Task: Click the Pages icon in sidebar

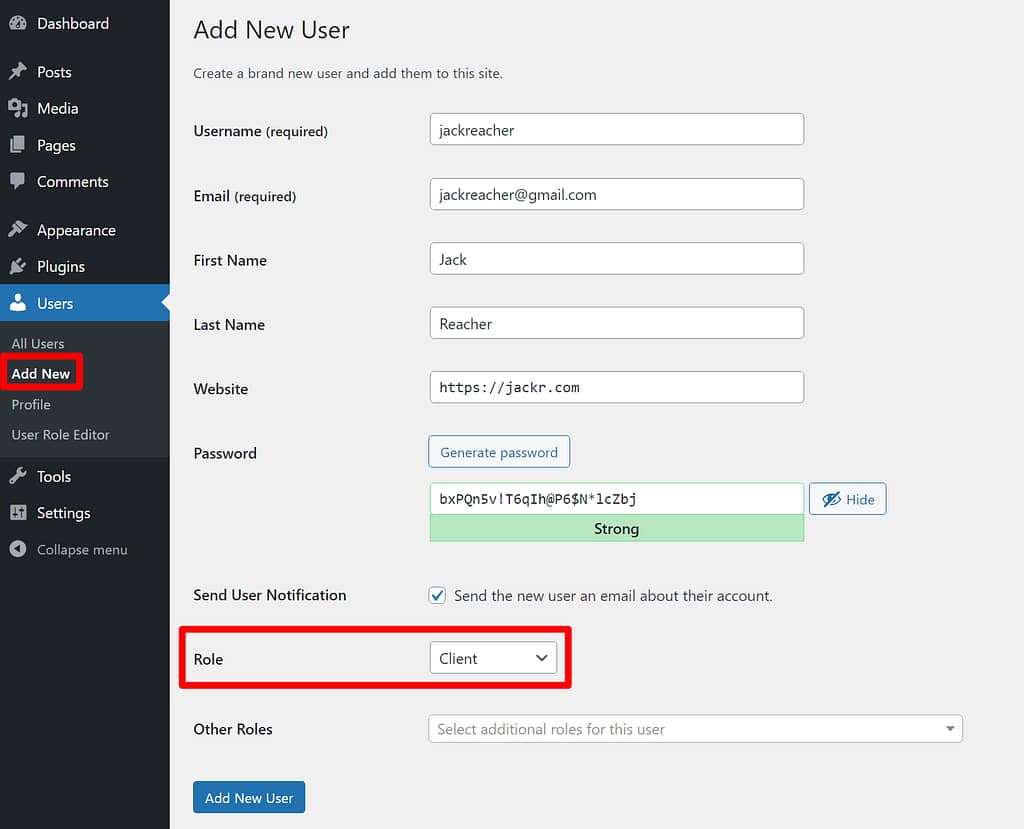Action: [x=18, y=144]
